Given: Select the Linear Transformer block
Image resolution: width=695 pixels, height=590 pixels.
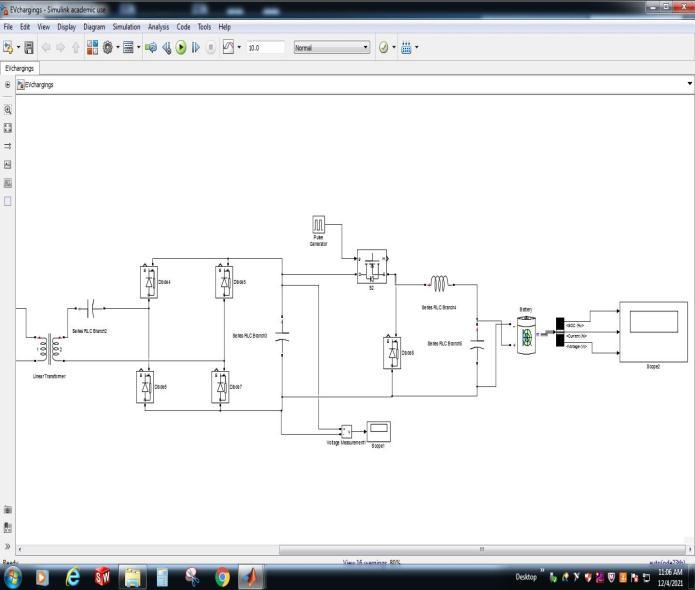Looking at the screenshot, I should [x=50, y=349].
